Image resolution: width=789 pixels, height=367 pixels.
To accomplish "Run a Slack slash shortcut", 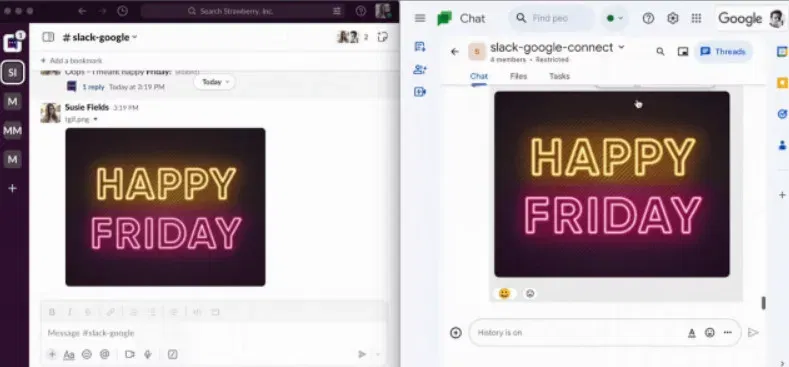I will [173, 354].
